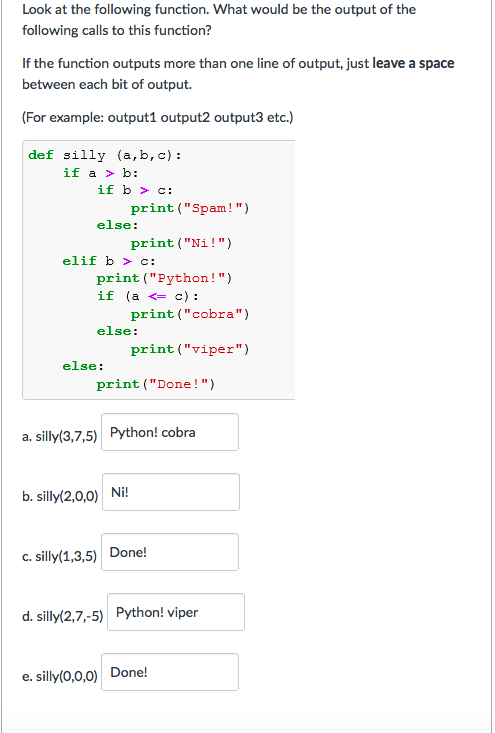The image size is (495, 733).
Task: Click the label 'b. silly(2,0,0)'
Action: click(x=60, y=496)
